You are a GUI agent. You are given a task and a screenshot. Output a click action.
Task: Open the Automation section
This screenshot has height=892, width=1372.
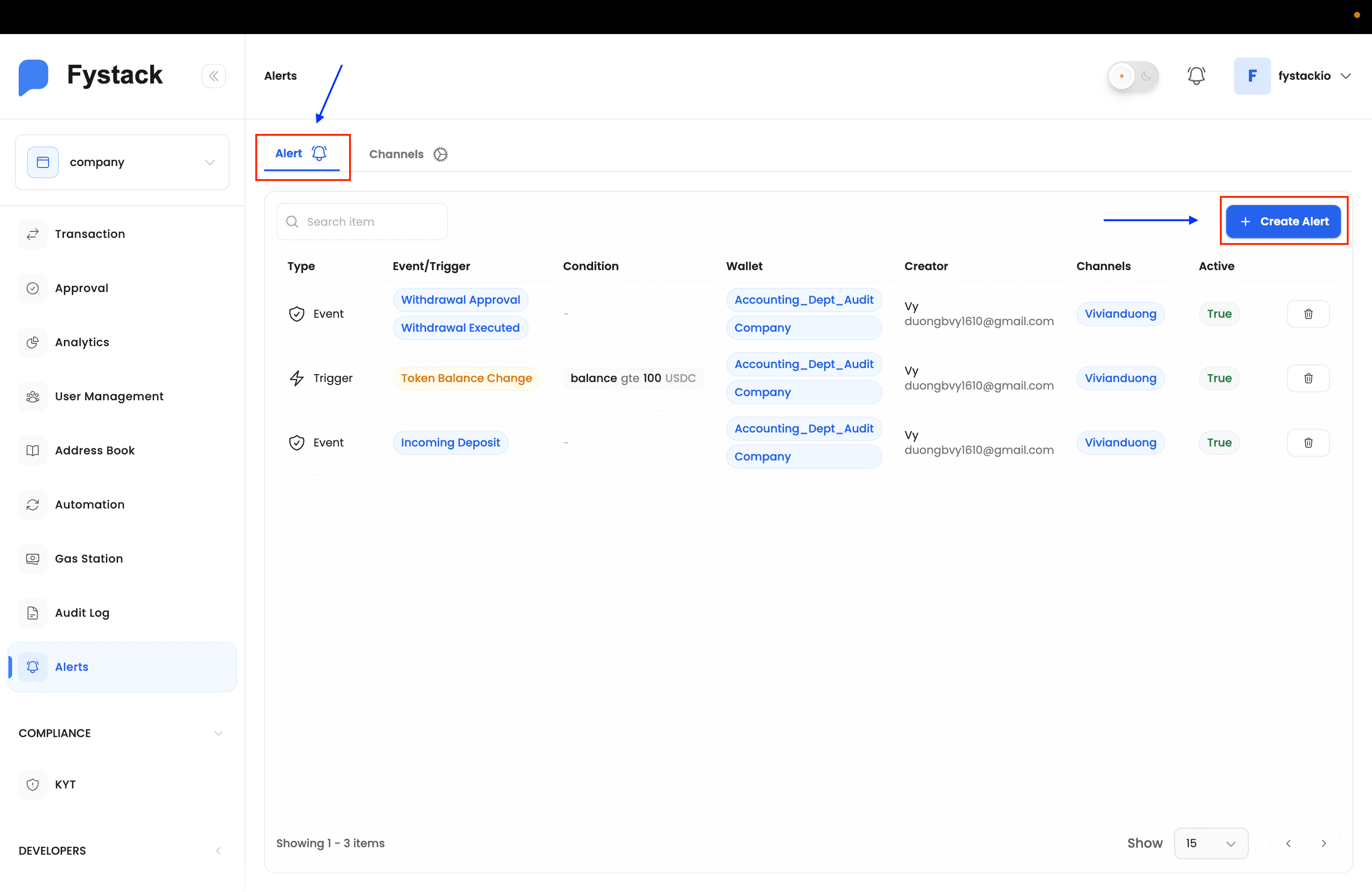tap(89, 504)
